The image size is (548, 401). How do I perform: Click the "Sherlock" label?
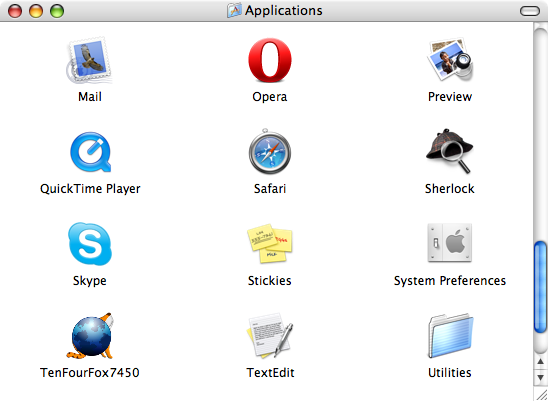click(x=449, y=189)
